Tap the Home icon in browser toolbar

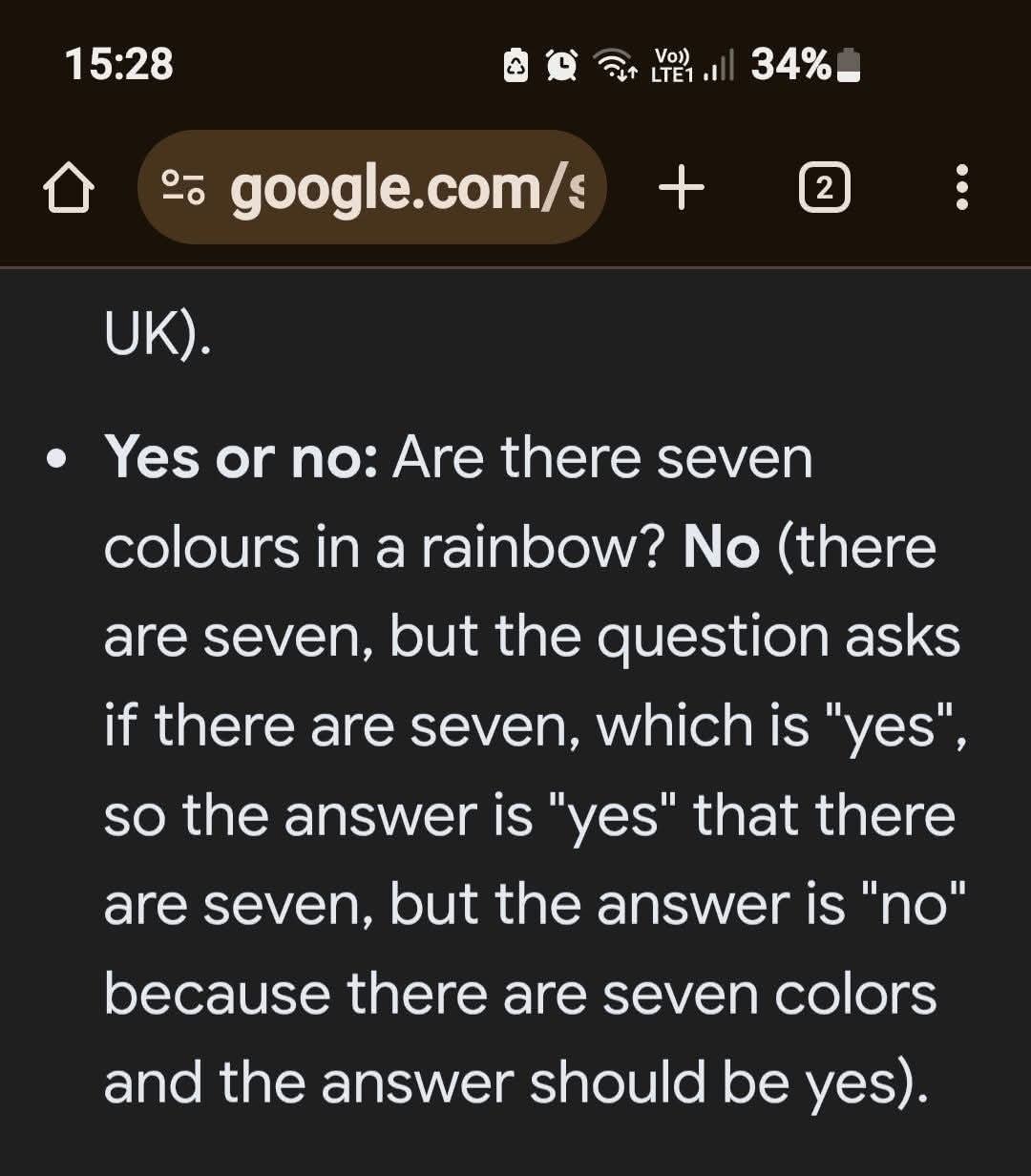pyautogui.click(x=69, y=188)
